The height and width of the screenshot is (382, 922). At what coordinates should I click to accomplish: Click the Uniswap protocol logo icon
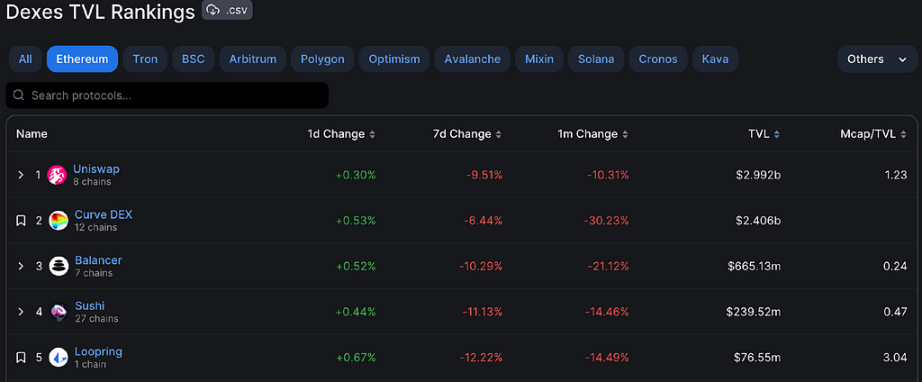[x=57, y=175]
